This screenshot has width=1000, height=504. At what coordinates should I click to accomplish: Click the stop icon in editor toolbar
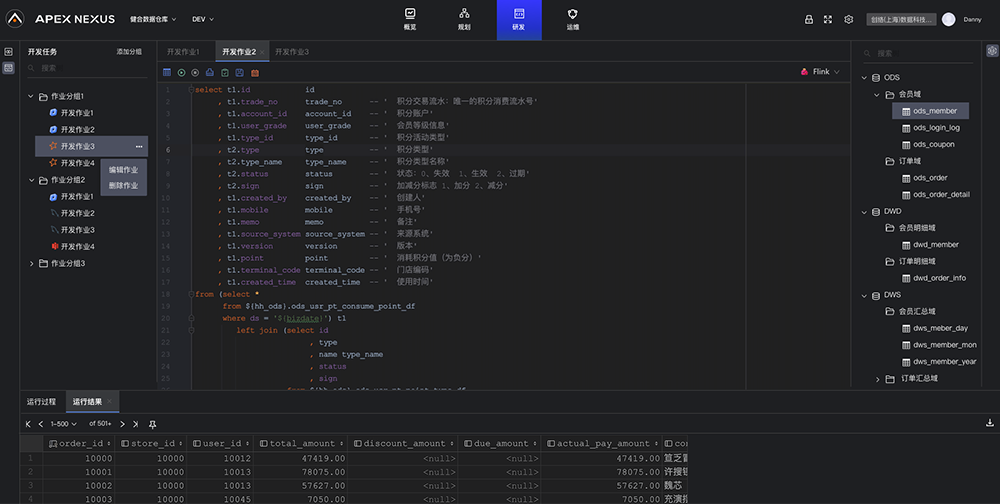click(x=196, y=73)
